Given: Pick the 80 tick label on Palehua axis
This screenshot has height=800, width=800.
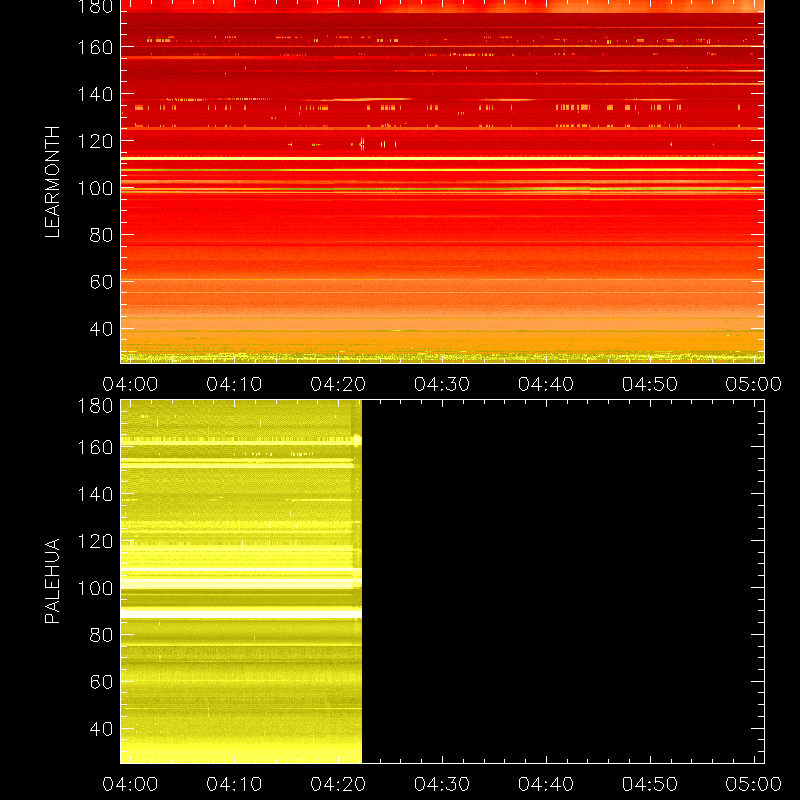Looking at the screenshot, I should 101,635.
